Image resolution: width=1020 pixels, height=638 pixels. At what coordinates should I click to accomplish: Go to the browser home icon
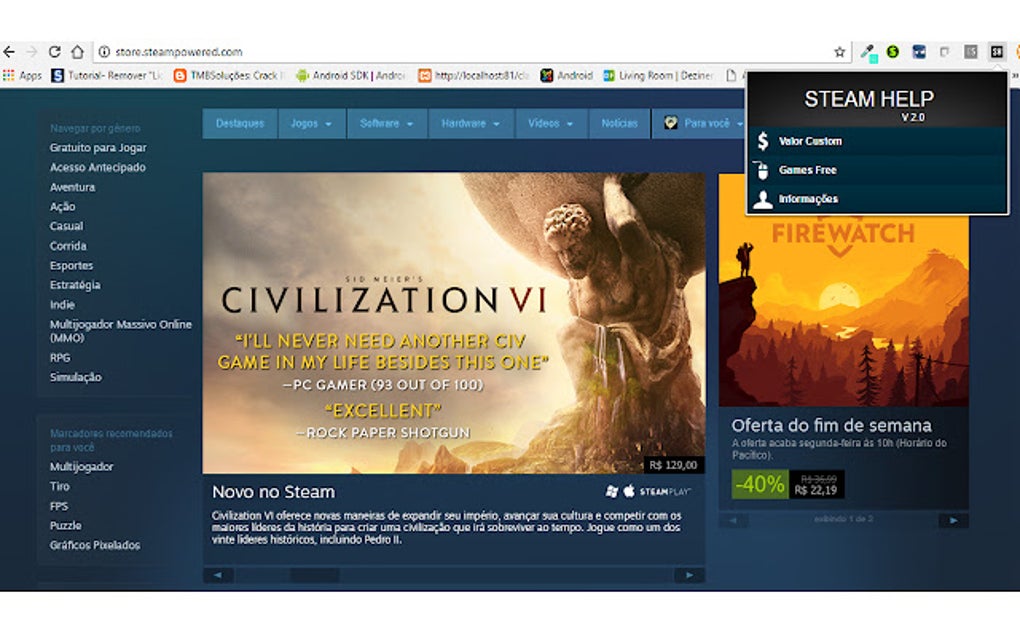pos(77,51)
